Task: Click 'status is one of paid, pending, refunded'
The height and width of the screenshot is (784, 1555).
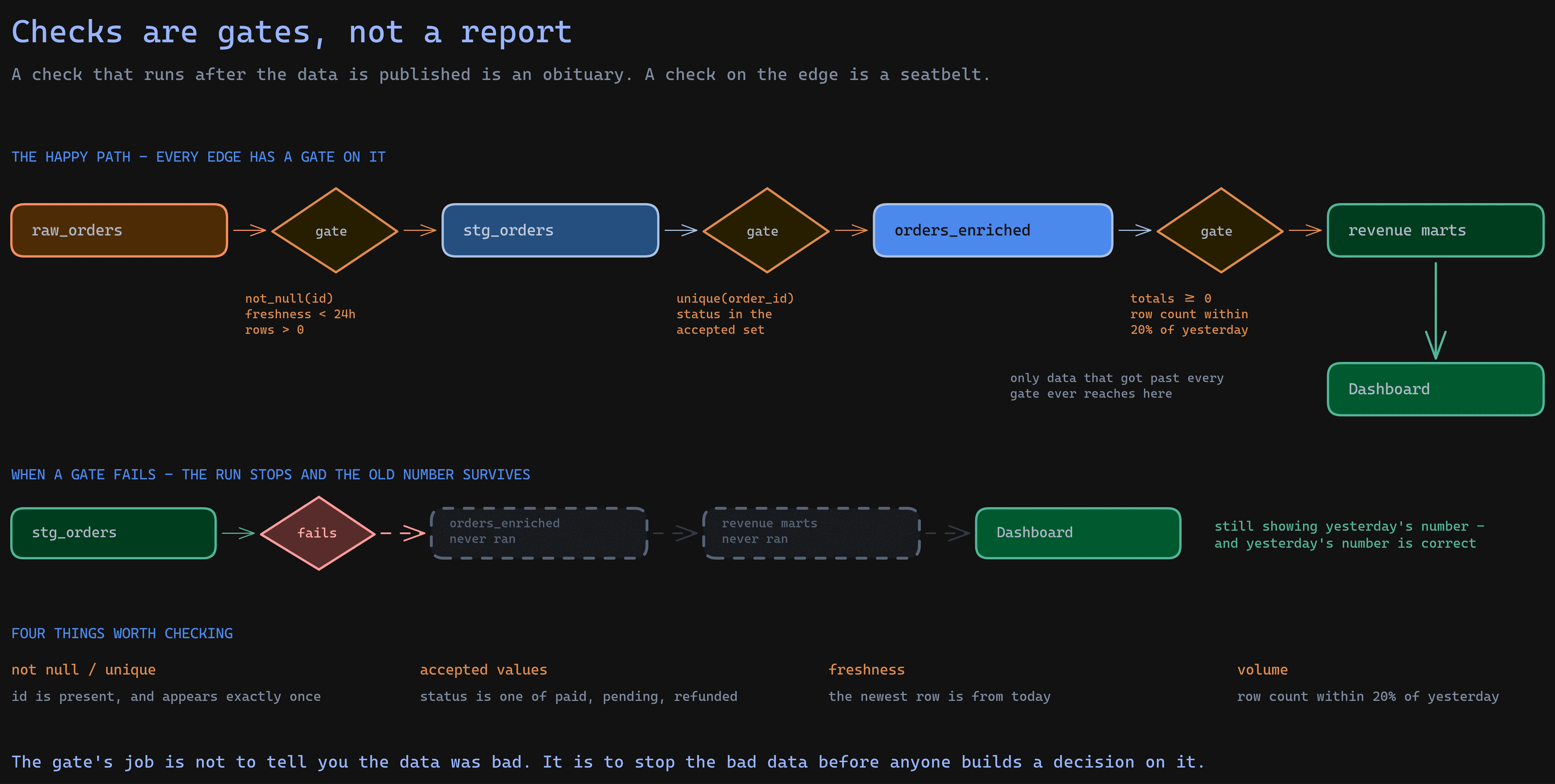Action: [578, 696]
